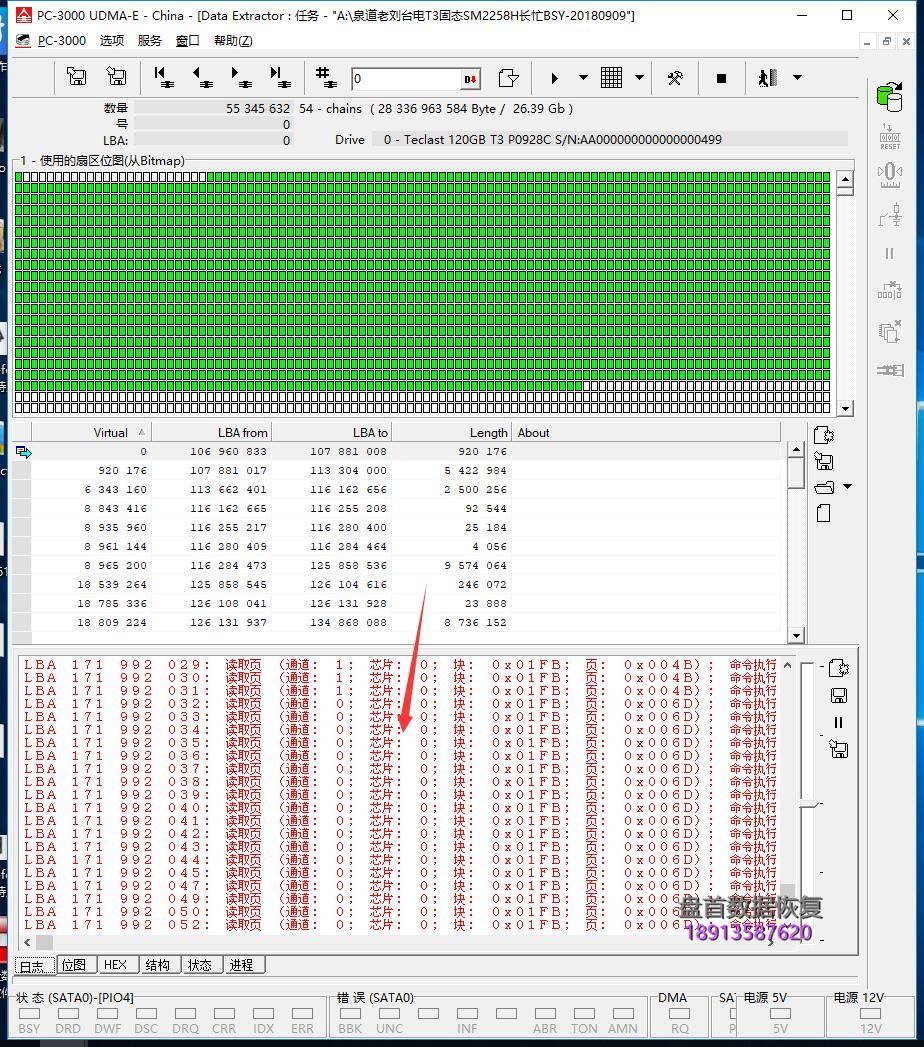Viewport: 924px width, 1047px height.
Task: Click the jump to first sector icon
Action: point(164,78)
